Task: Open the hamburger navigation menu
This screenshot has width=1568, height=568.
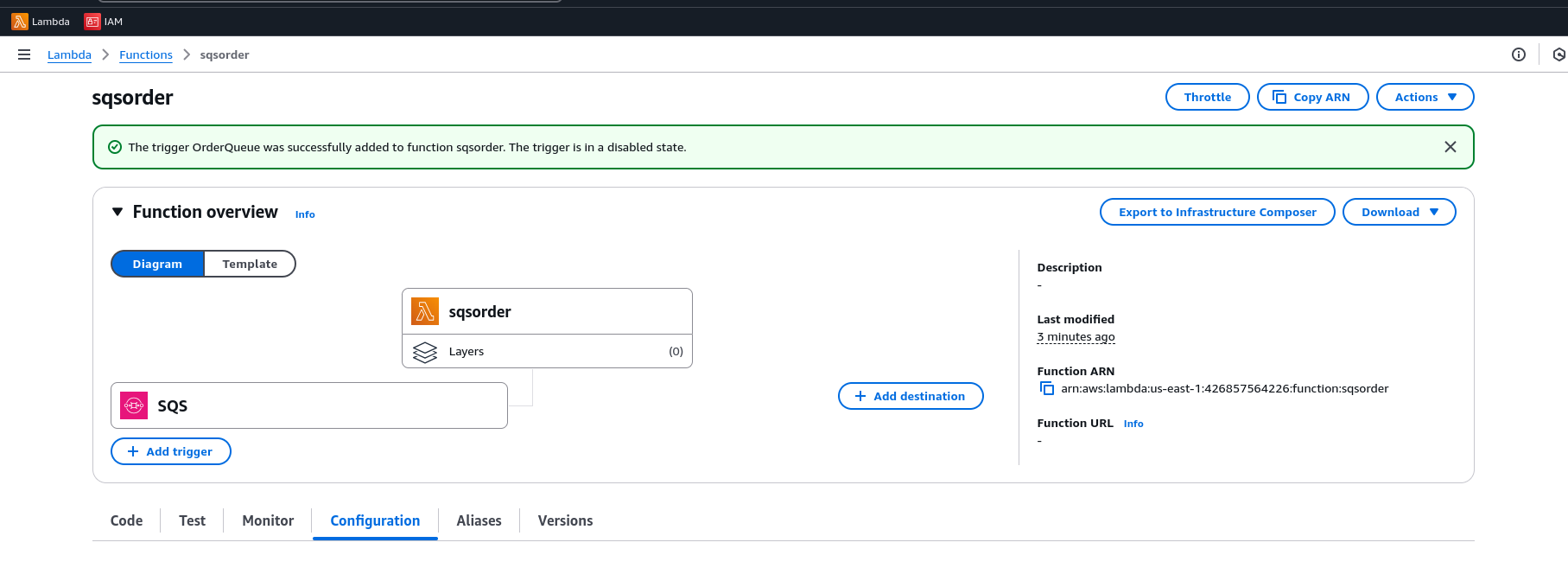Action: tap(24, 54)
